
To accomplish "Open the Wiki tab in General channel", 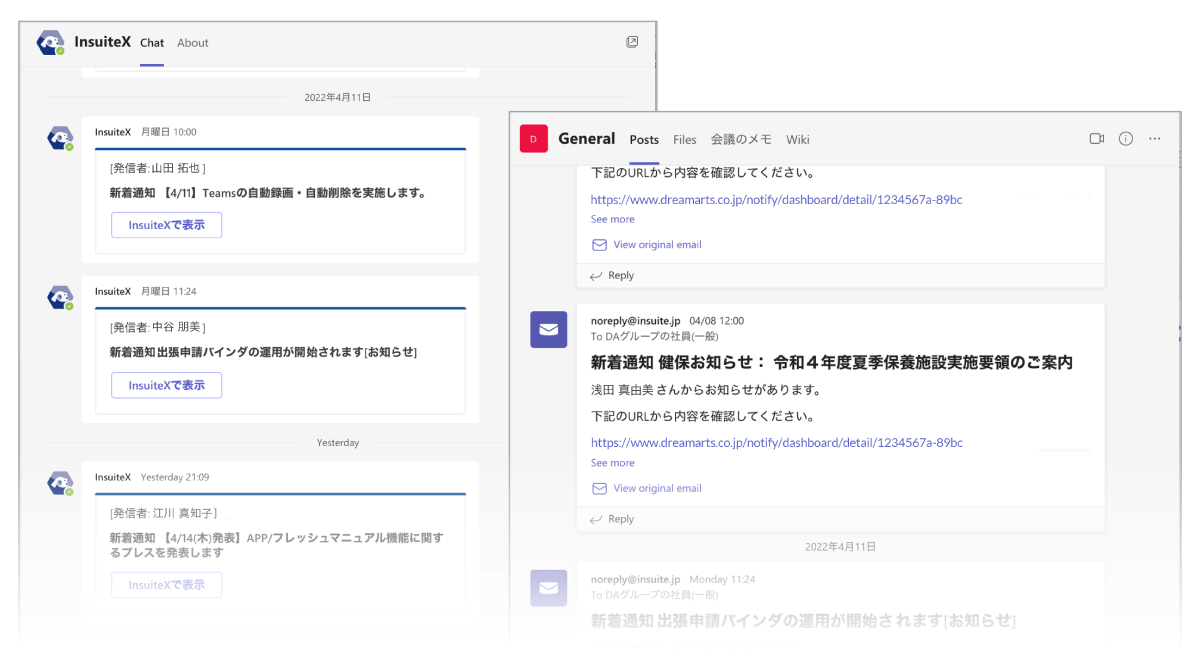I will click(x=798, y=140).
